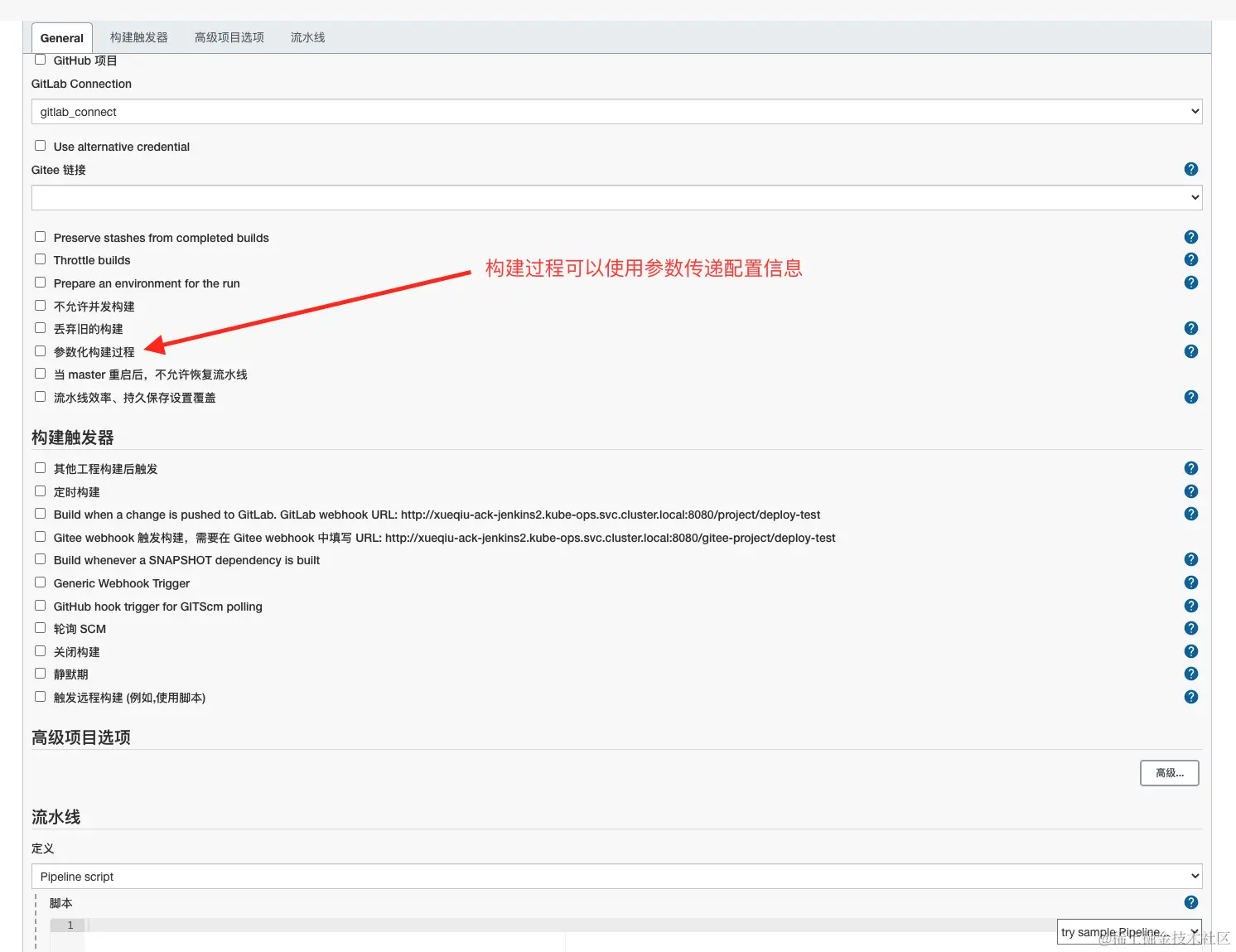
Task: Open help icon for 脚本 editor
Action: click(1191, 902)
